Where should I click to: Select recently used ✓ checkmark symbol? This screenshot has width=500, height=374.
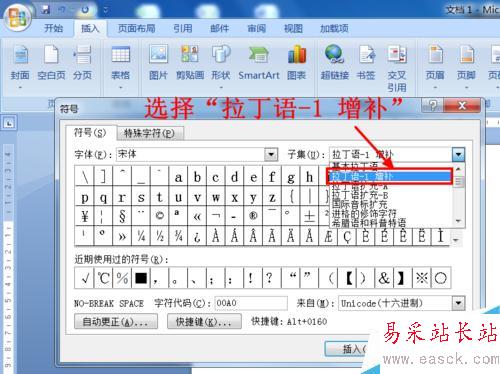pos(85,278)
